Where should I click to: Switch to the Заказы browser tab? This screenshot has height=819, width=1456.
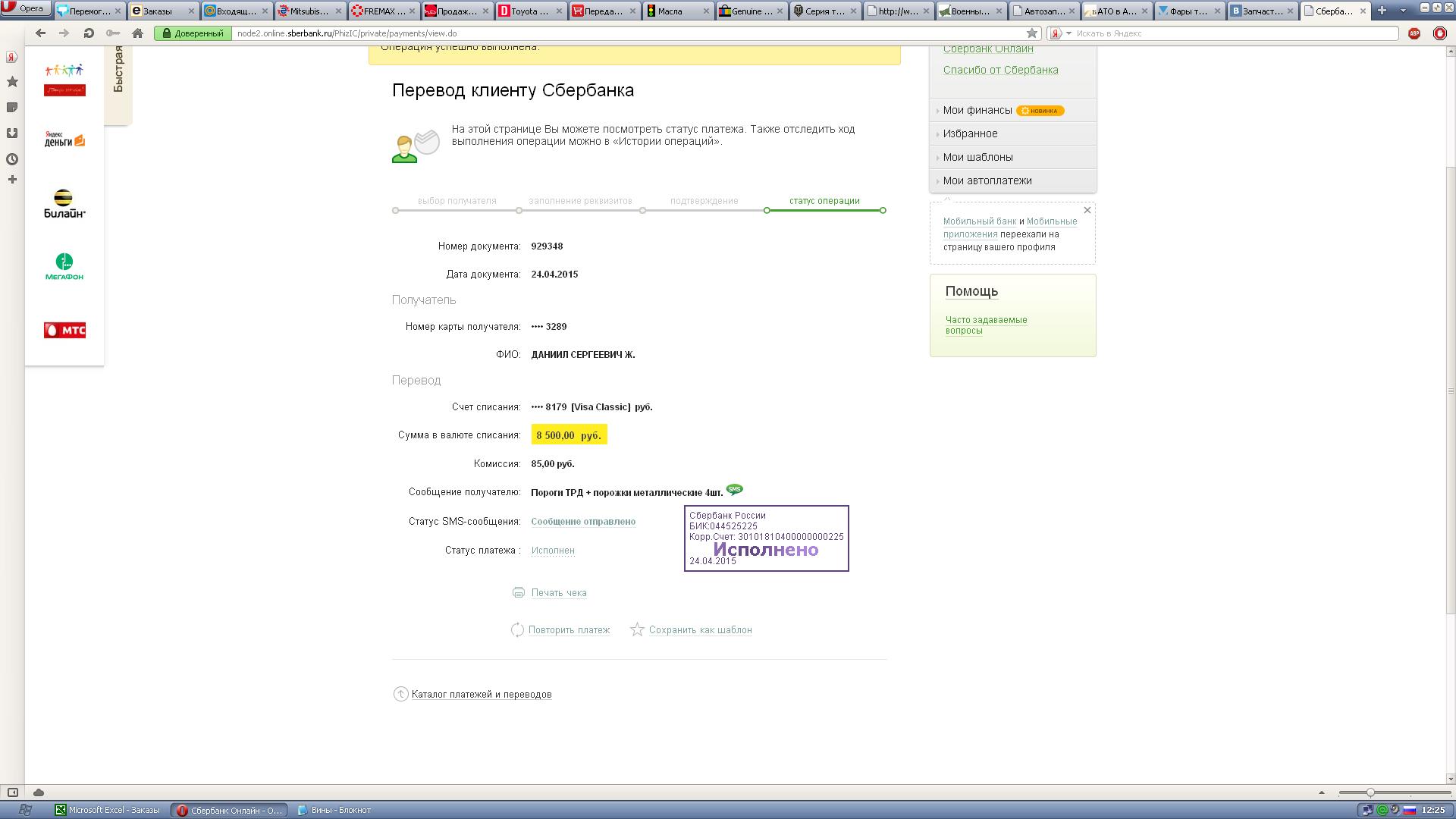[x=163, y=11]
